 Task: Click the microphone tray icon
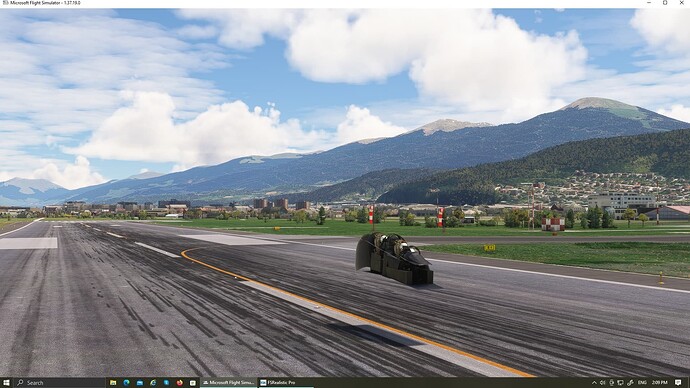pyautogui.click(x=612, y=383)
